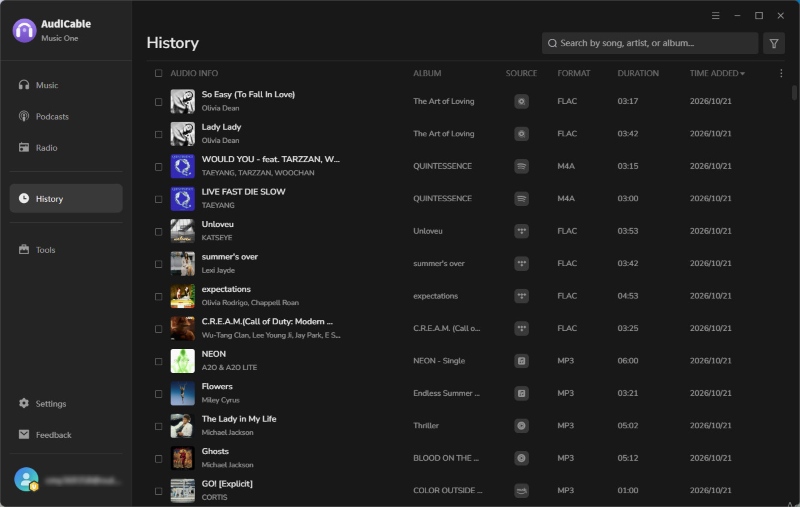The width and height of the screenshot is (800, 507).
Task: Focus the song search field
Action: click(650, 43)
